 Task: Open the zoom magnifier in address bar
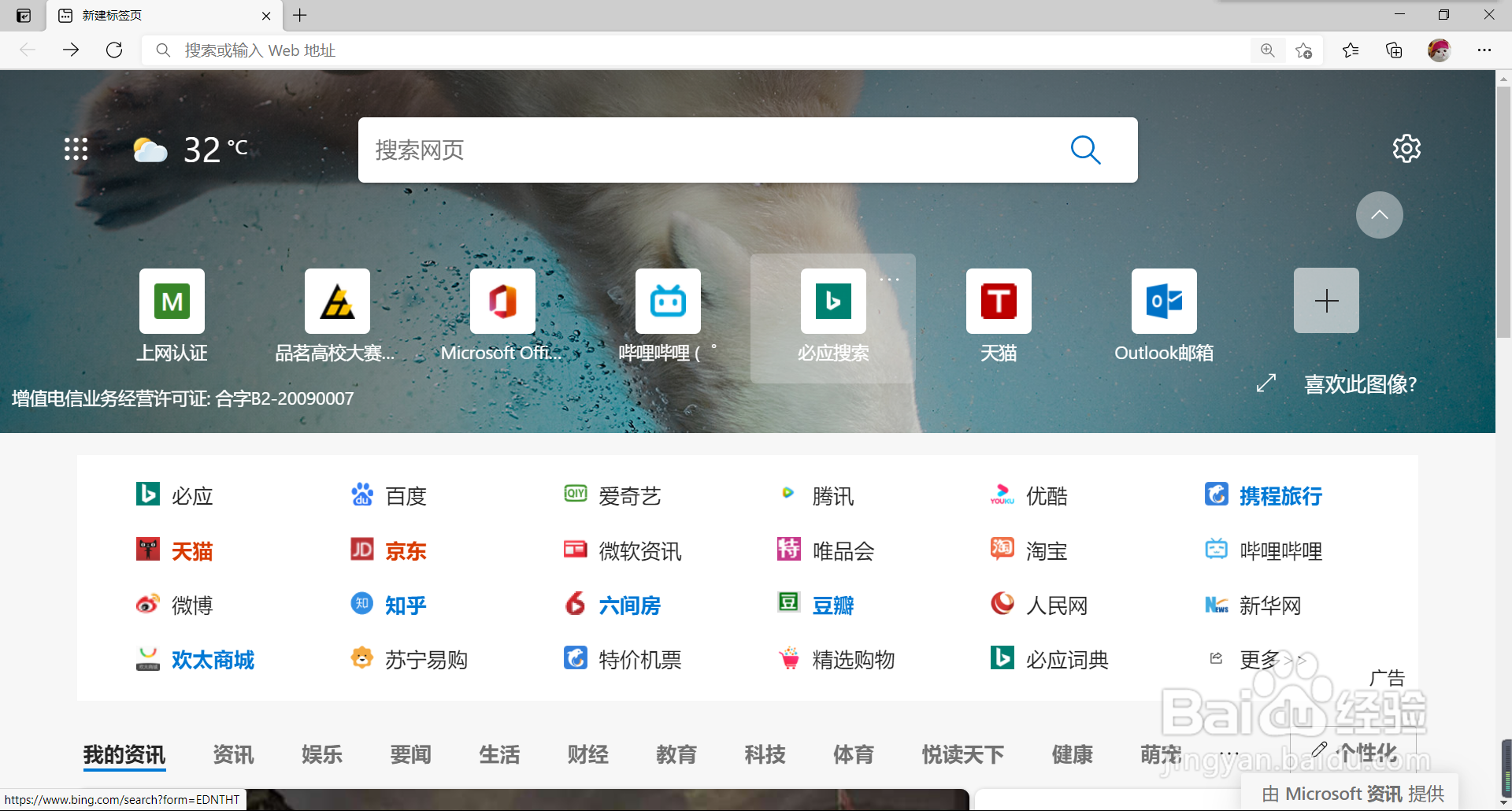(1268, 50)
